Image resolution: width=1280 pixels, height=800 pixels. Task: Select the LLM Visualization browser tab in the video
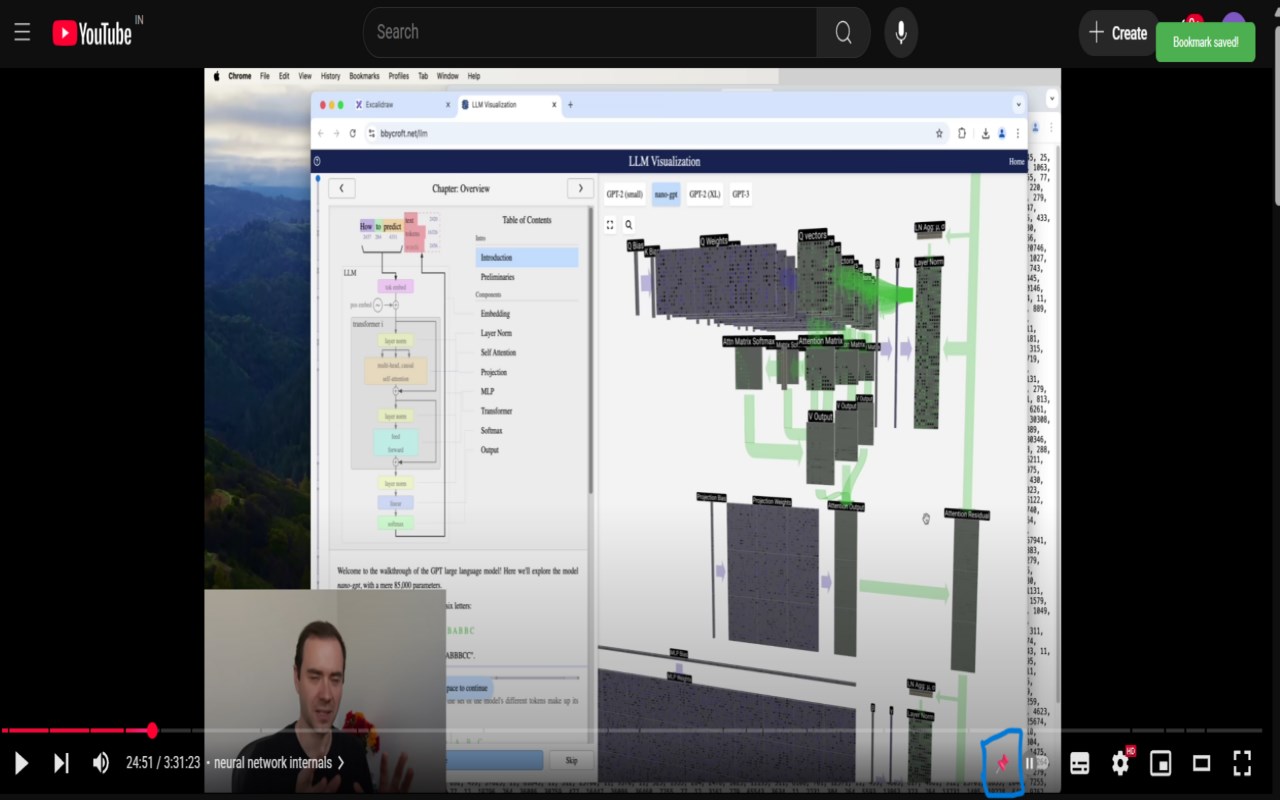509,105
